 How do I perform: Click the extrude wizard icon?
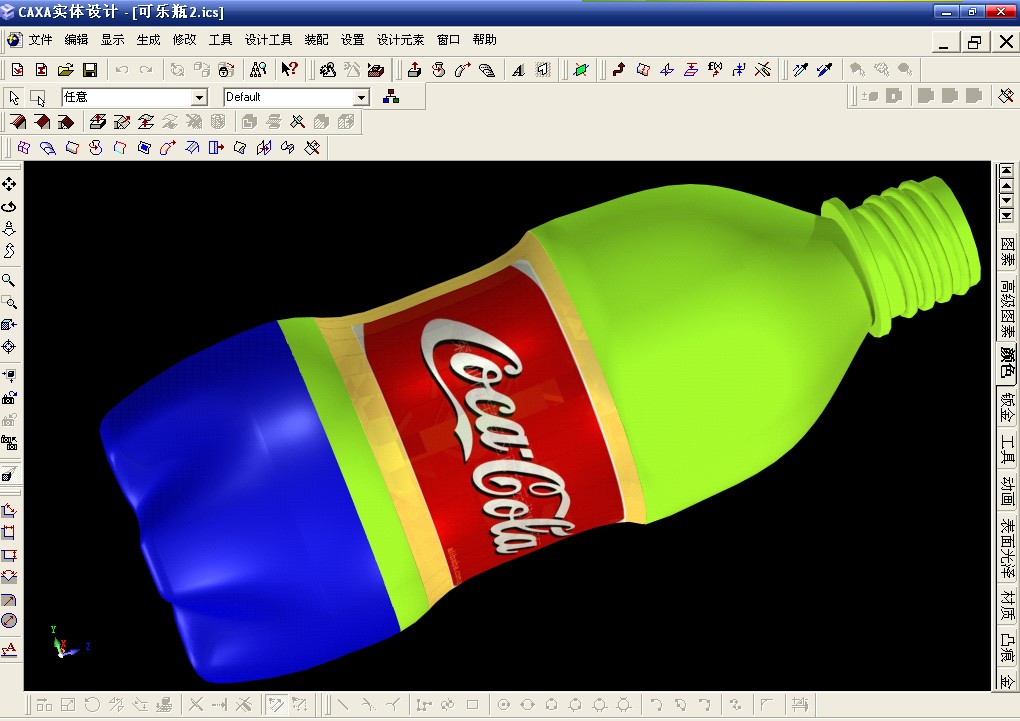point(414,70)
